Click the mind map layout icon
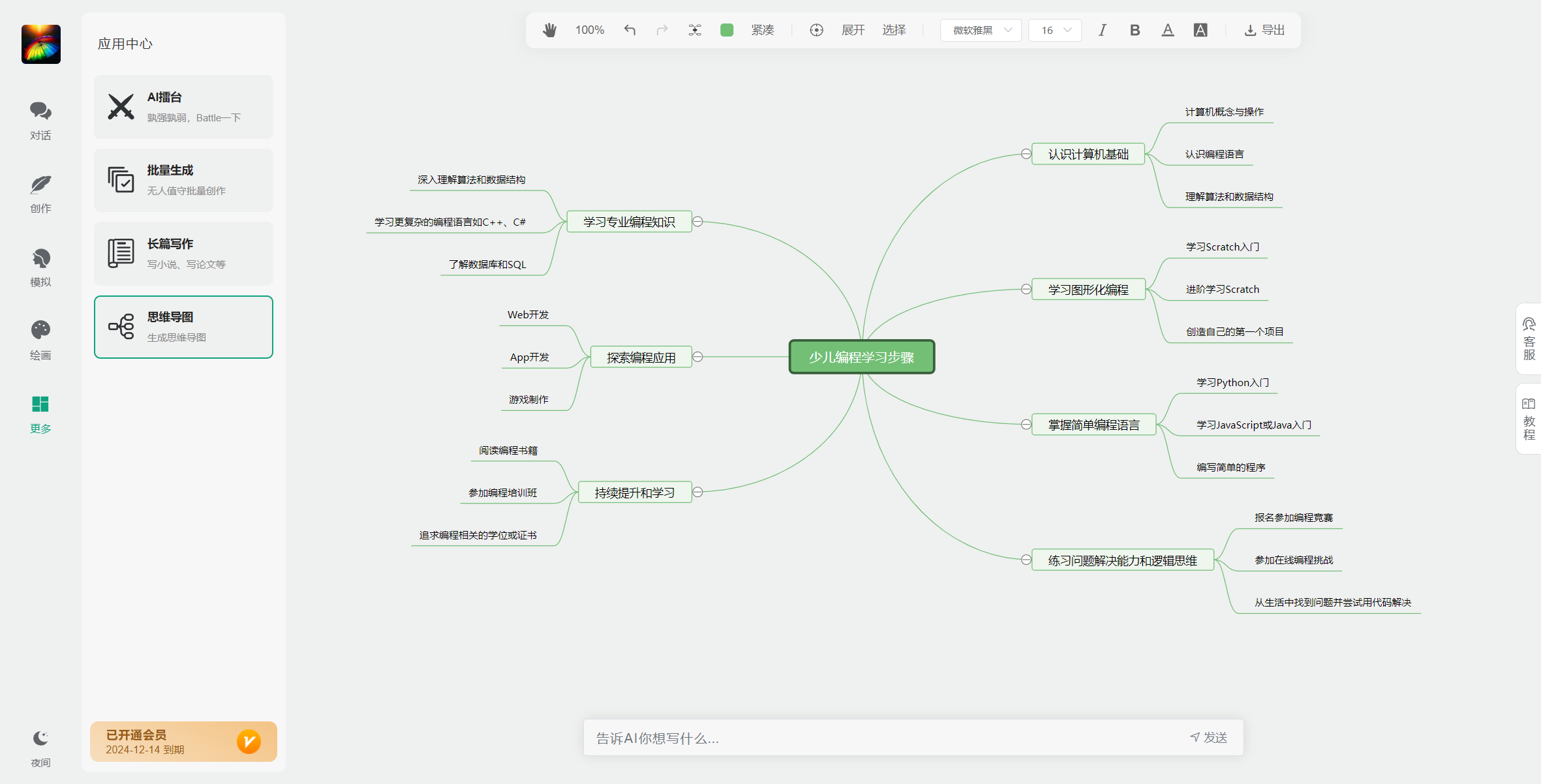The width and height of the screenshot is (1541, 784). click(x=695, y=30)
